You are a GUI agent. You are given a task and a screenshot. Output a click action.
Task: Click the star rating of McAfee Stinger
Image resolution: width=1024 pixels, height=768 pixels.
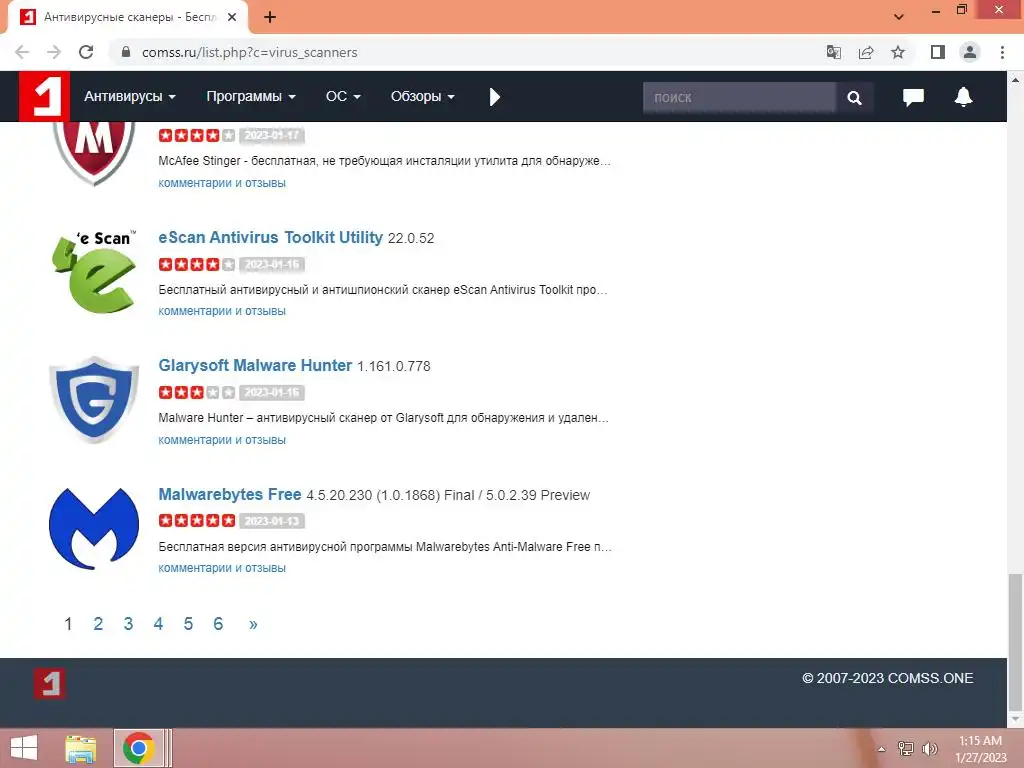coord(197,135)
